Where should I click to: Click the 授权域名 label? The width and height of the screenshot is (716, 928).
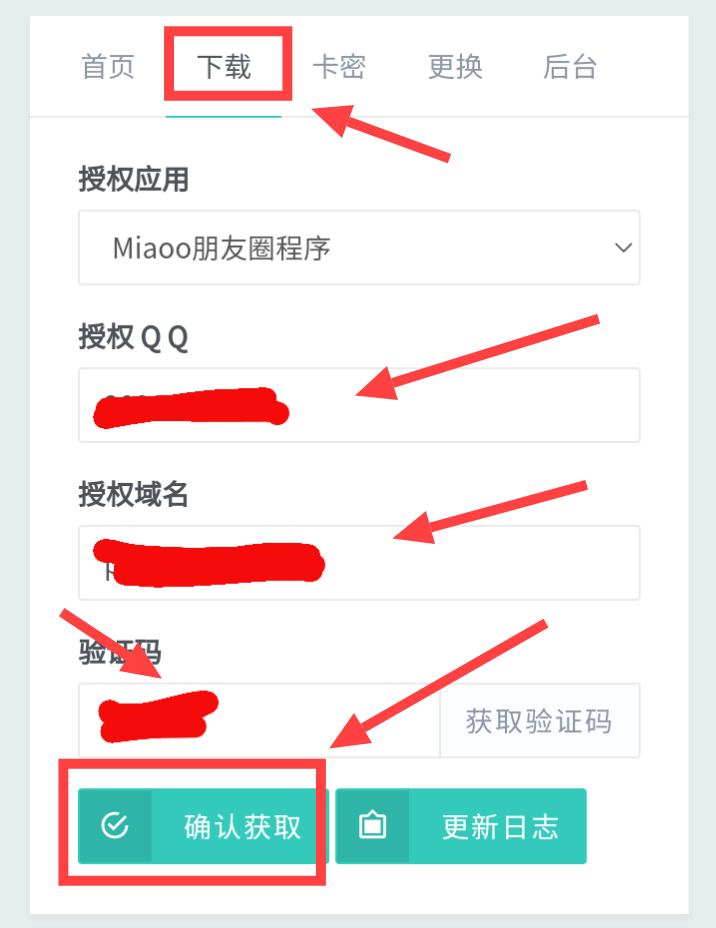(134, 495)
